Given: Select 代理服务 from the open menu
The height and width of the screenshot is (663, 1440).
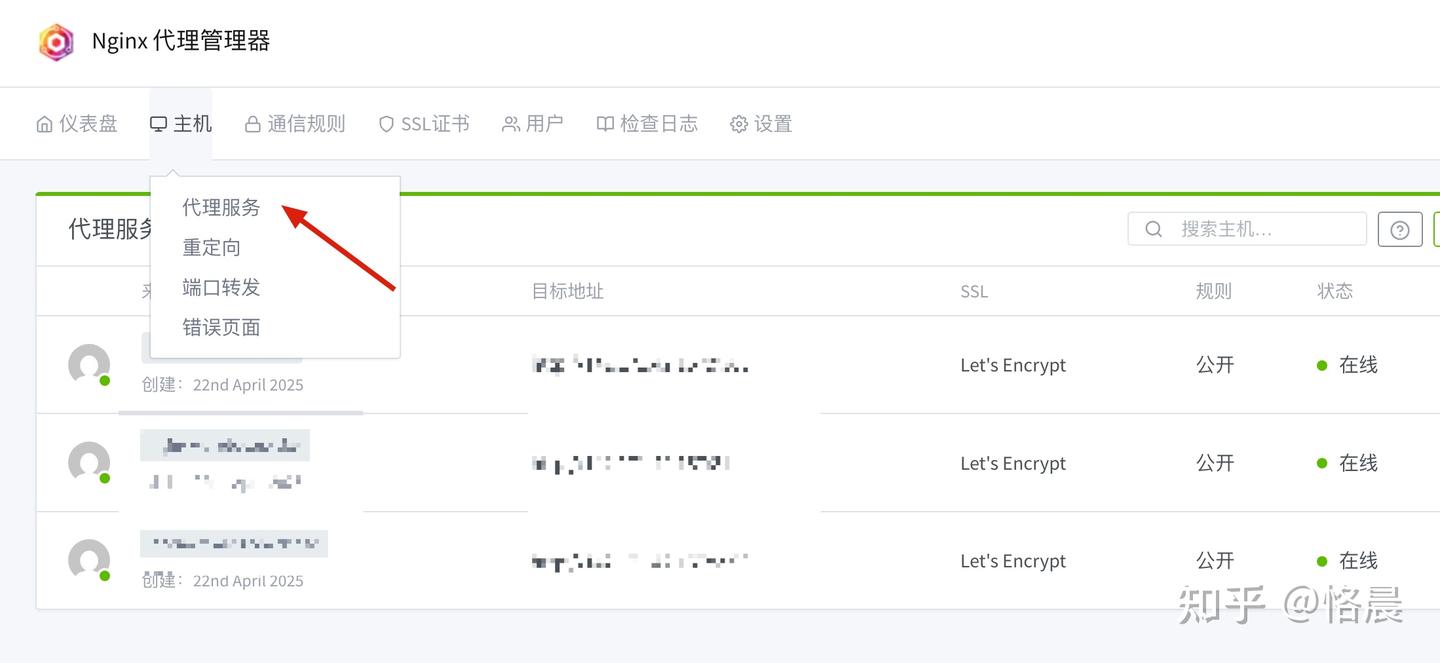Looking at the screenshot, I should [x=221, y=207].
